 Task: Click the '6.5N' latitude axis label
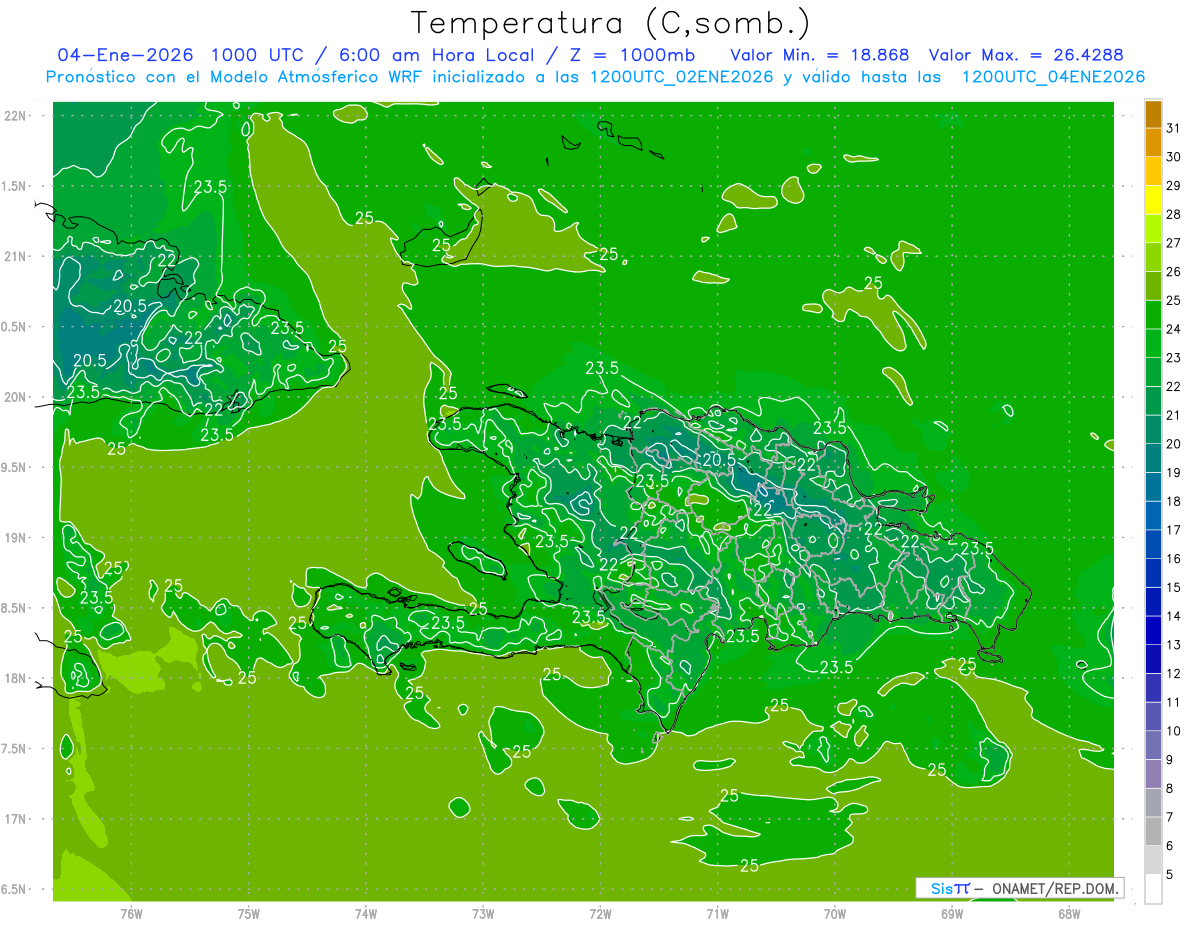15,889
